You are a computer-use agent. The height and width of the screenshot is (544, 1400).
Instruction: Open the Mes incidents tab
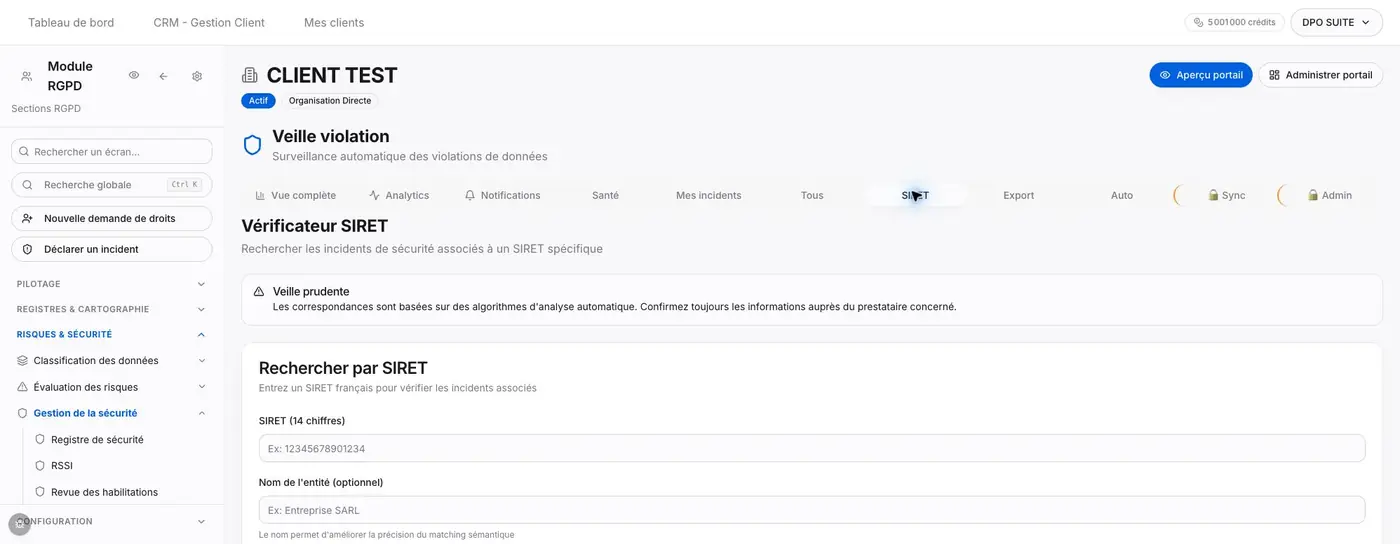(x=709, y=196)
